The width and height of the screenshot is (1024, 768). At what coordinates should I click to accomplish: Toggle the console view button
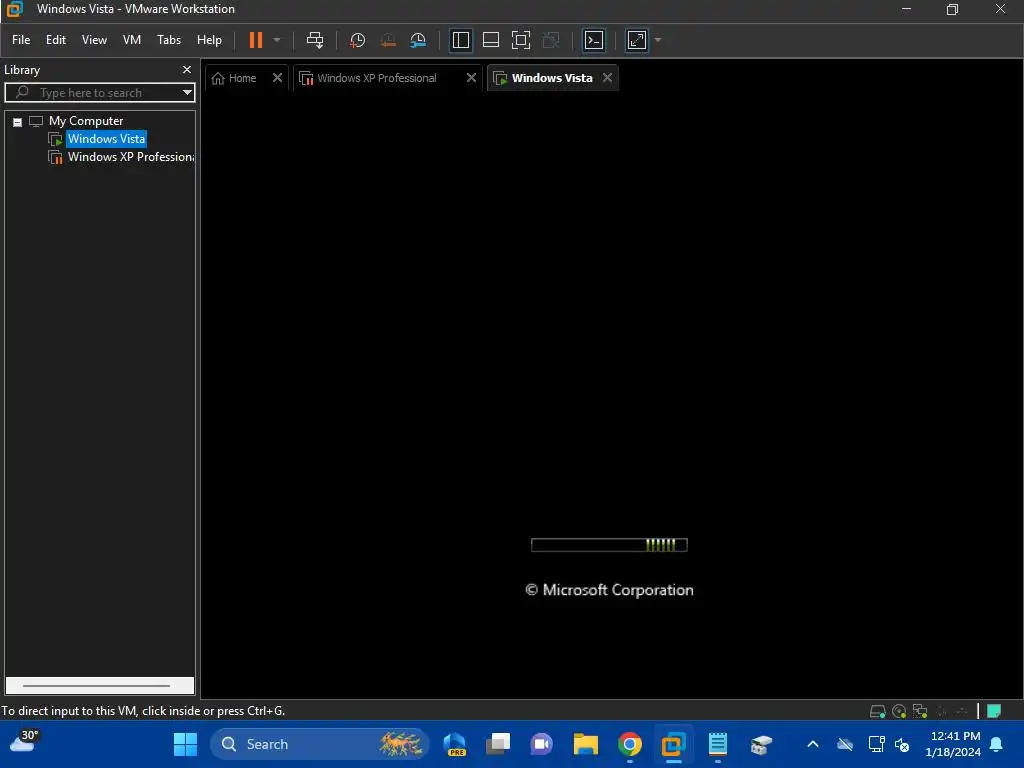[x=594, y=40]
